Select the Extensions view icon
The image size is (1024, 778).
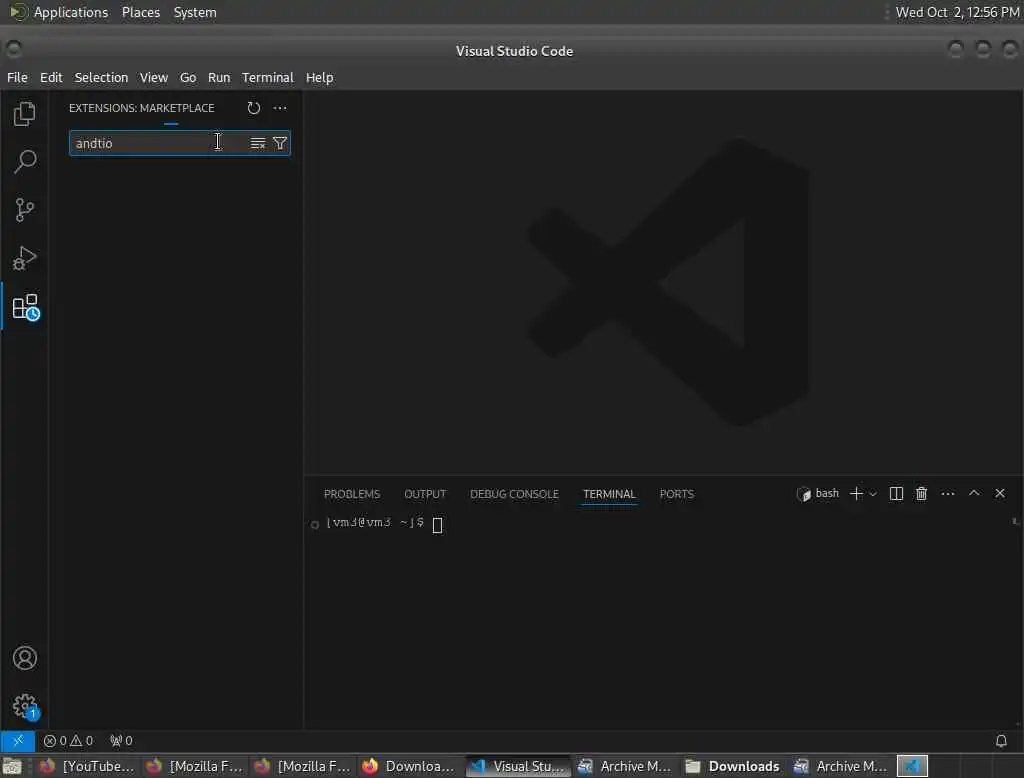click(25, 307)
